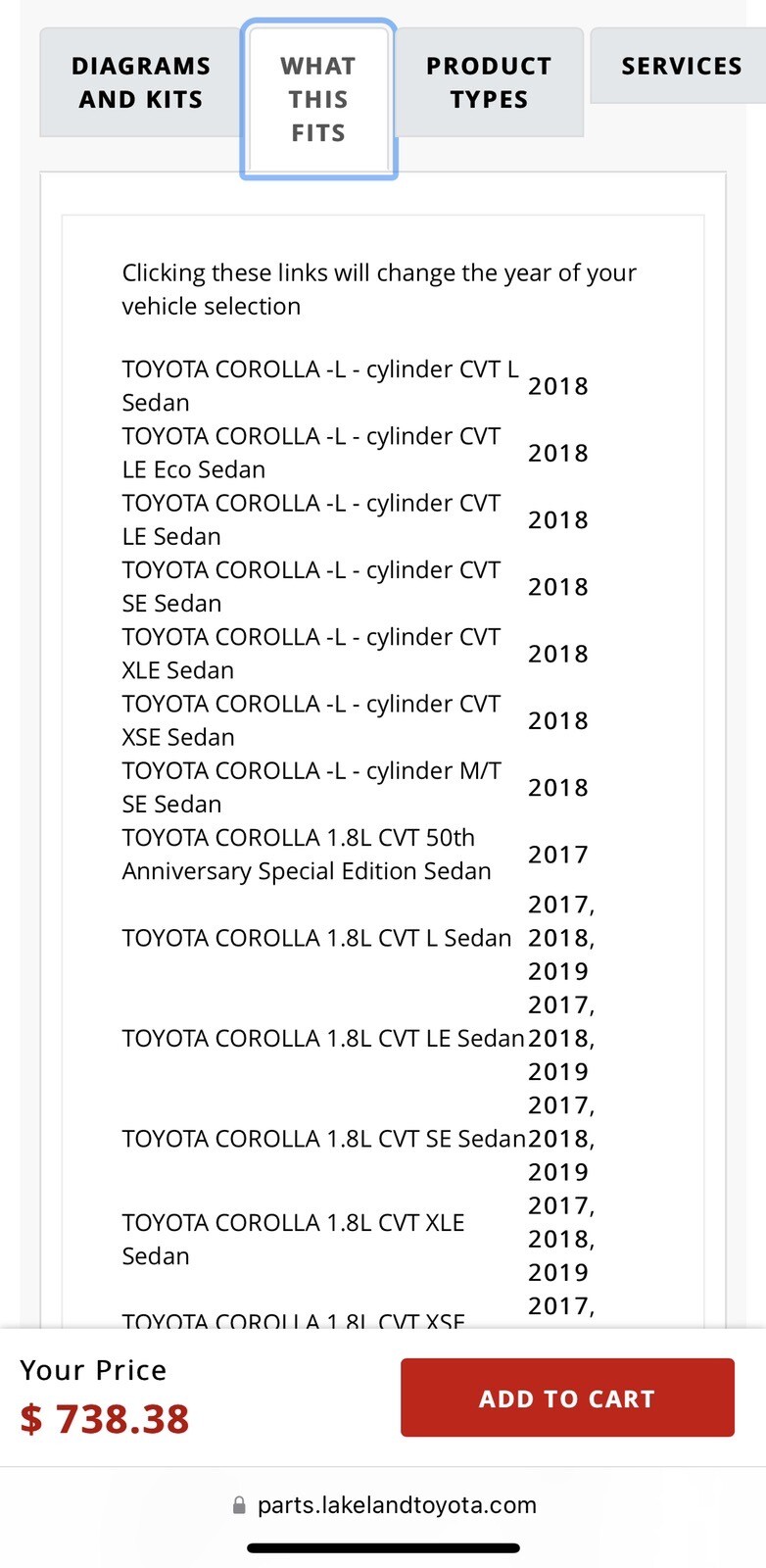Switch to the DIAGRAMS AND KITS tab
This screenshot has width=766, height=1568.
coord(140,82)
